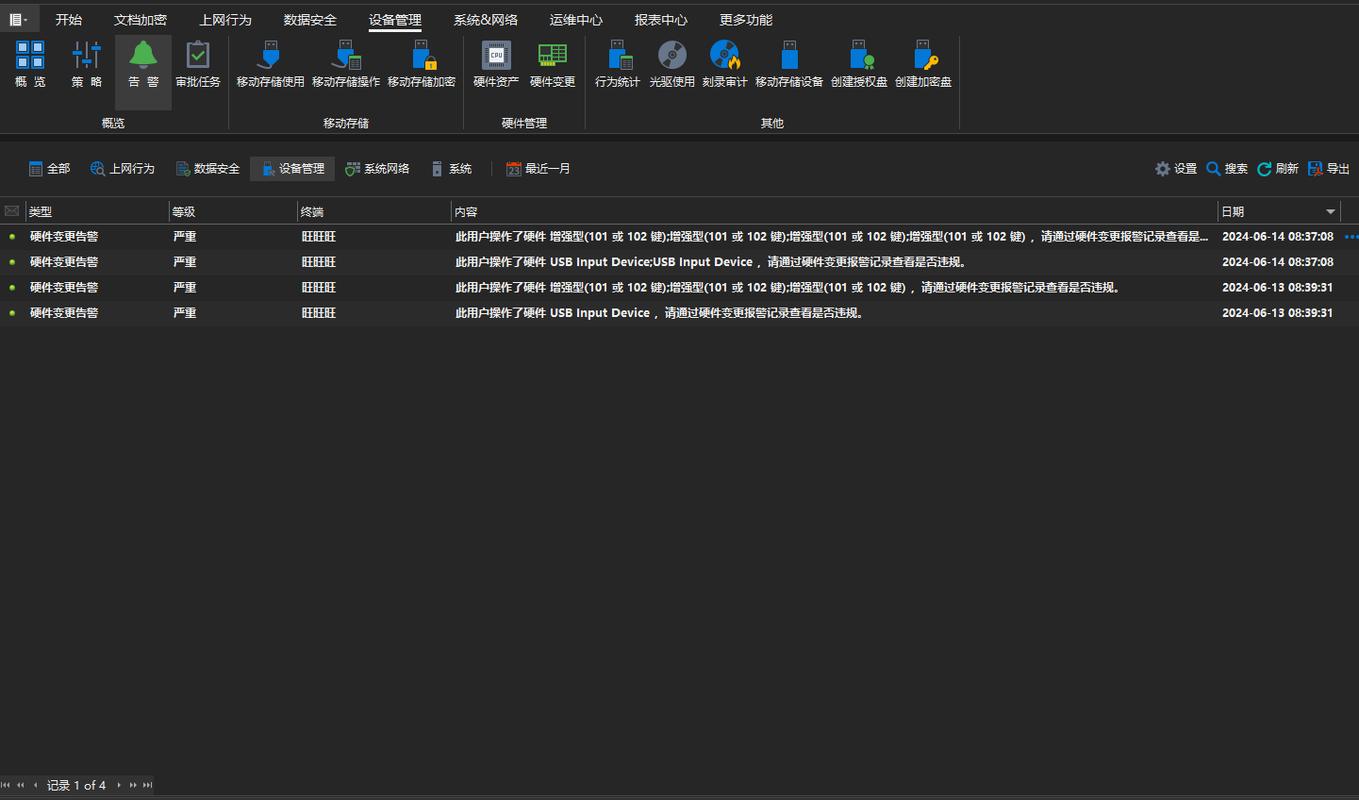Sort by the 等级 column header
This screenshot has width=1359, height=800.
[x=233, y=212]
